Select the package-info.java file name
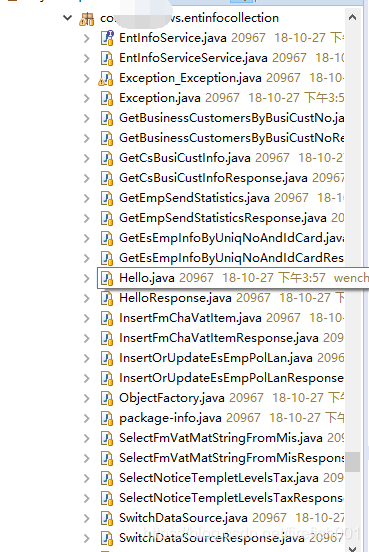Screen dimensions: 369x552 coord(170,419)
